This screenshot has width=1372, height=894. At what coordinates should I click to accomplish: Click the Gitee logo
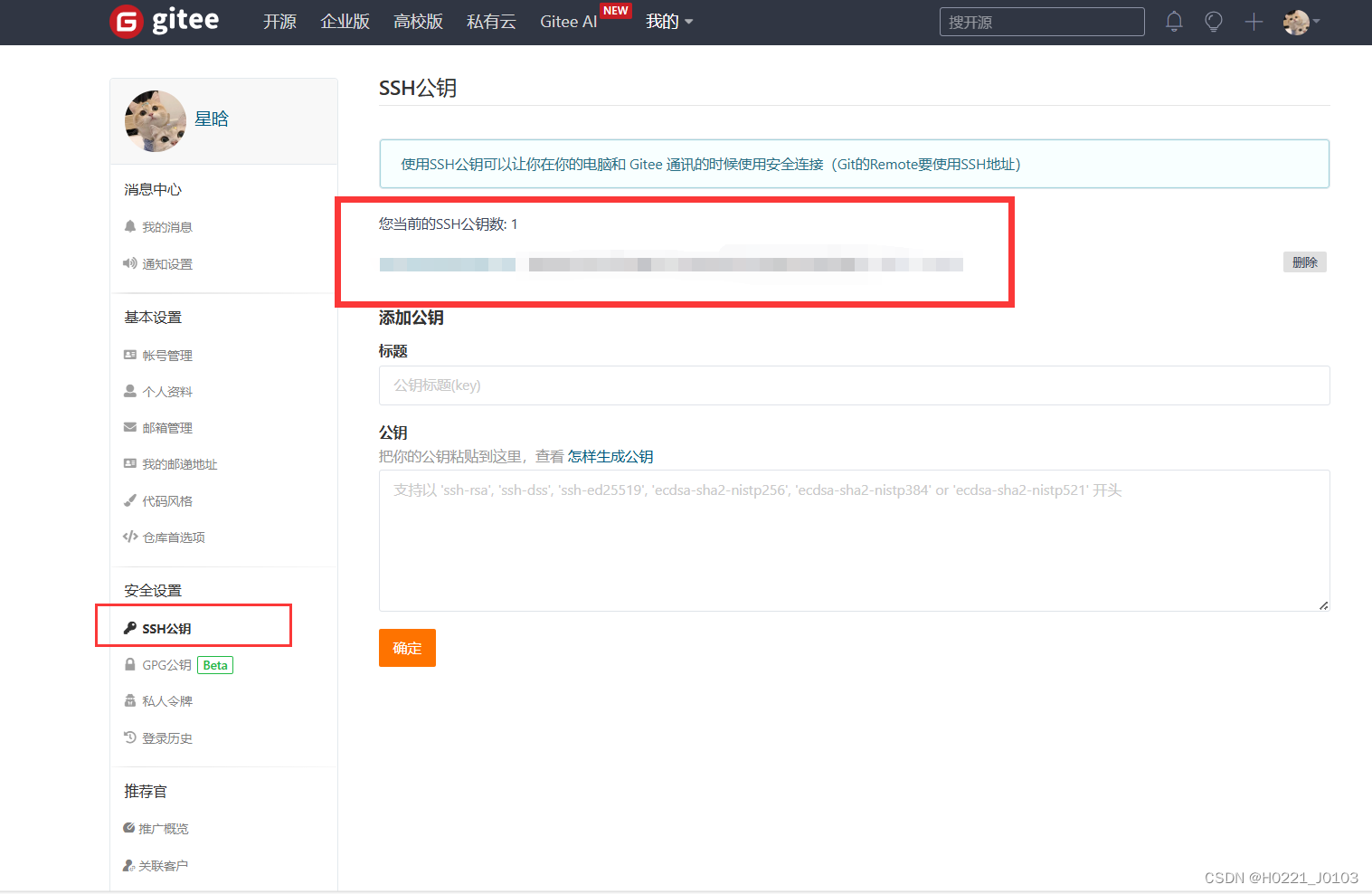(164, 21)
